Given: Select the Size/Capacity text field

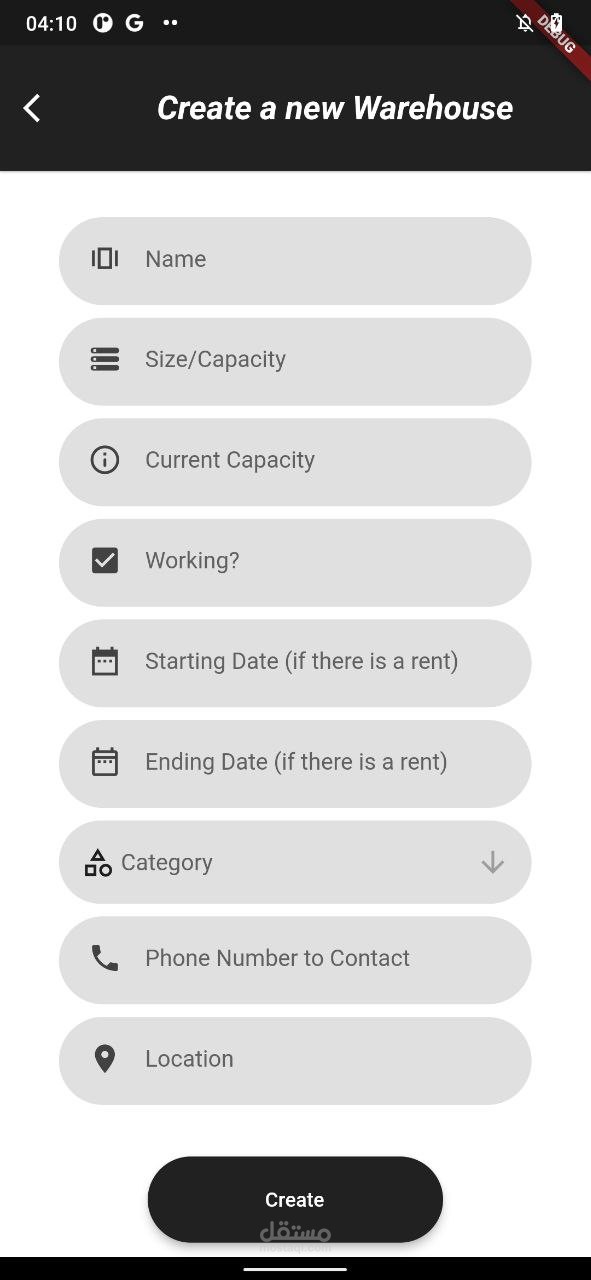Looking at the screenshot, I should 295,362.
